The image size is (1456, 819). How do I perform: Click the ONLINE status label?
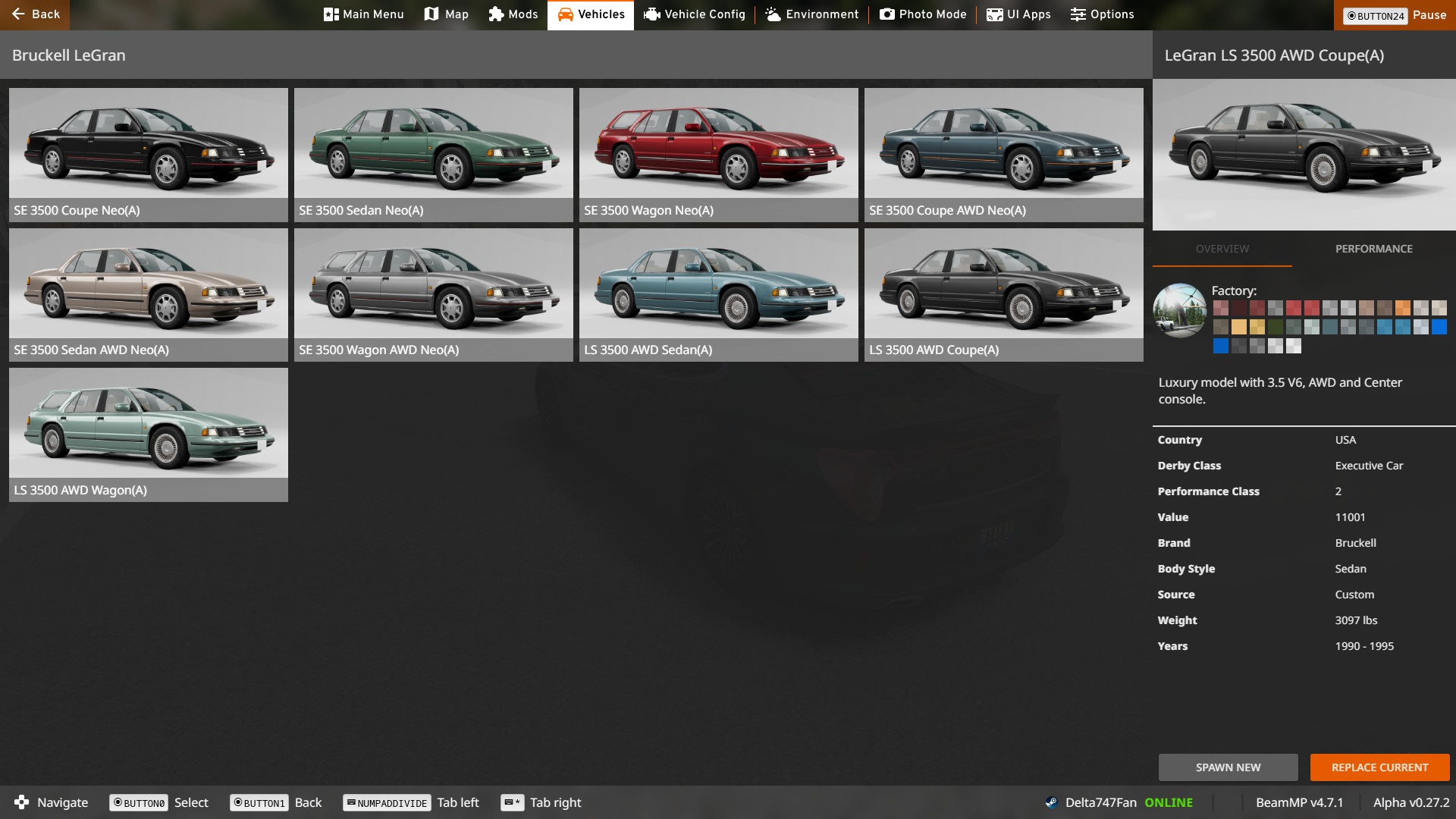click(1169, 802)
